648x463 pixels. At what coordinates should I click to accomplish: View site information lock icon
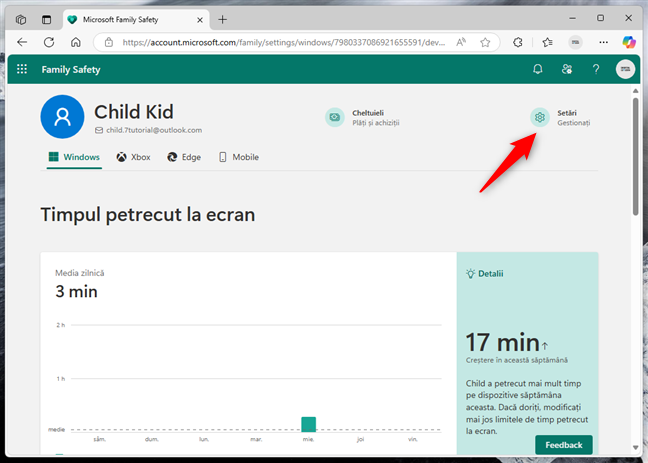click(x=109, y=42)
